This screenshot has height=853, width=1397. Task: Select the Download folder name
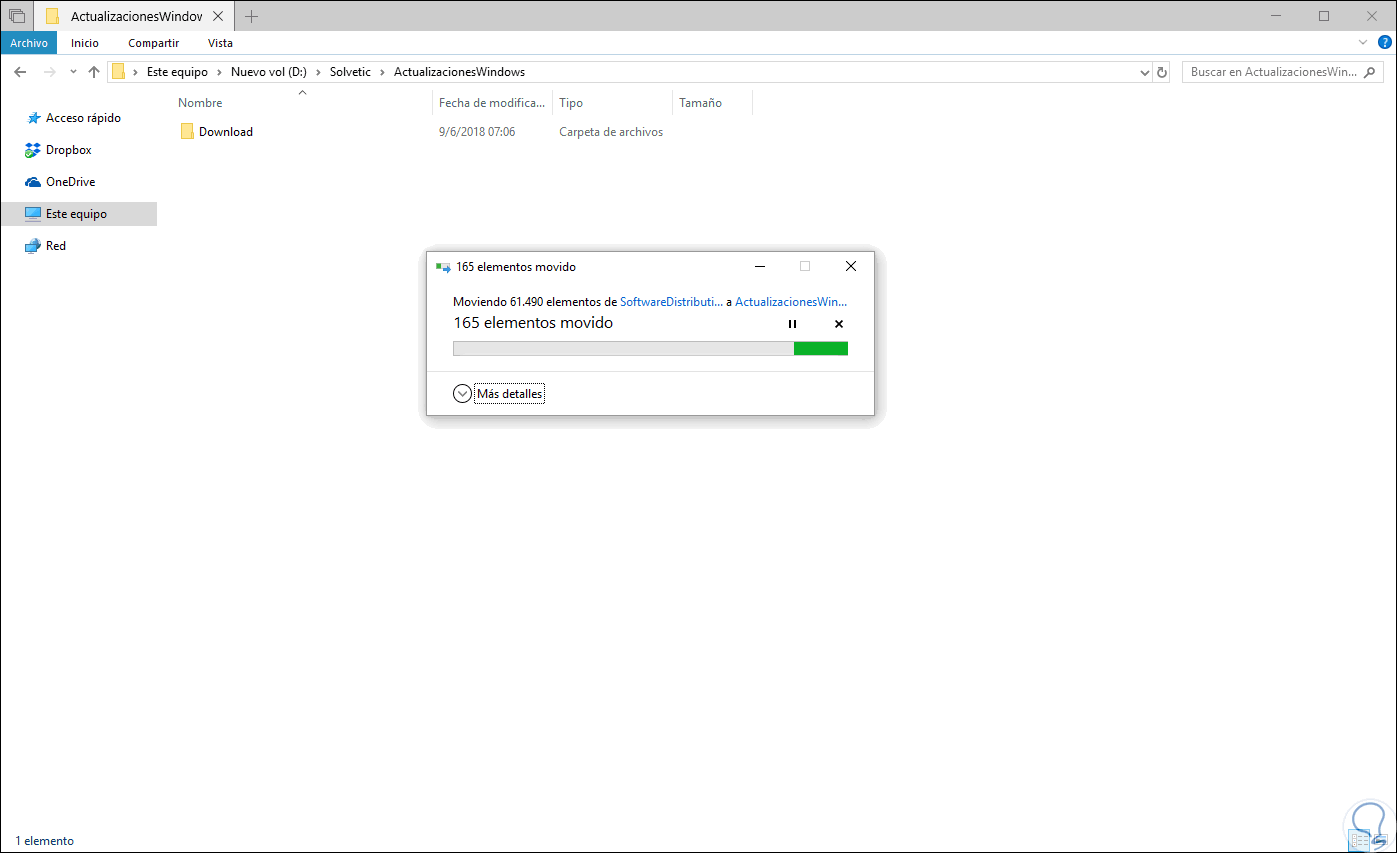click(x=226, y=132)
